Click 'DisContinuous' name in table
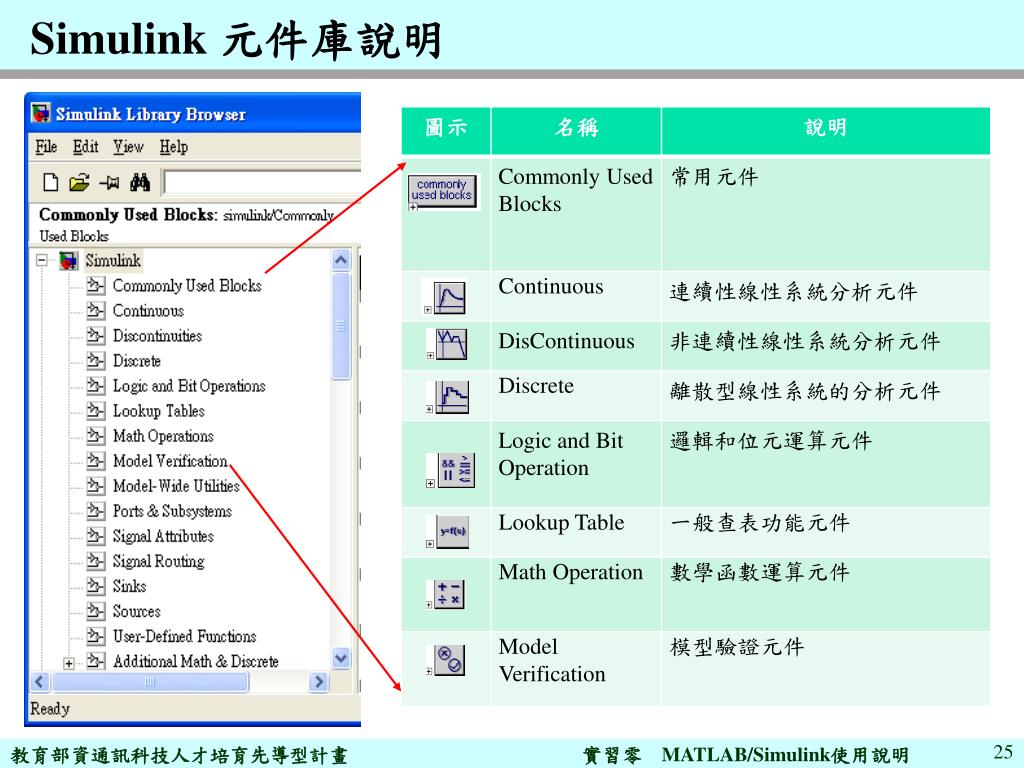 [x=566, y=341]
